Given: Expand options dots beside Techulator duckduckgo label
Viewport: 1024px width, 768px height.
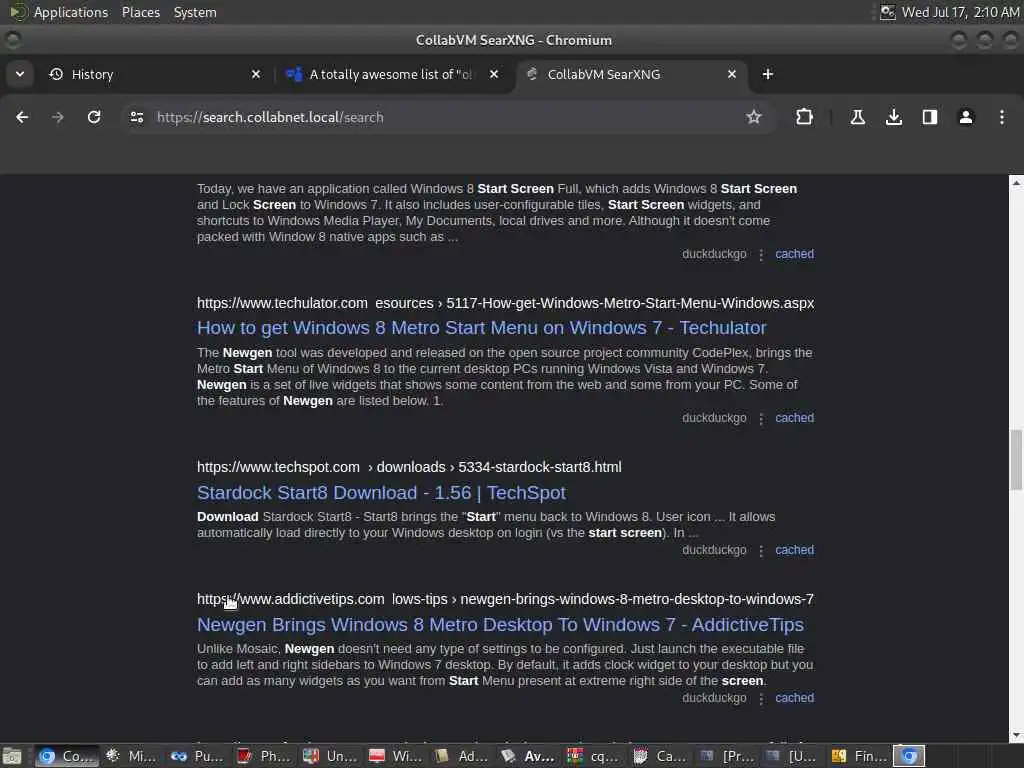Looking at the screenshot, I should click(x=761, y=419).
